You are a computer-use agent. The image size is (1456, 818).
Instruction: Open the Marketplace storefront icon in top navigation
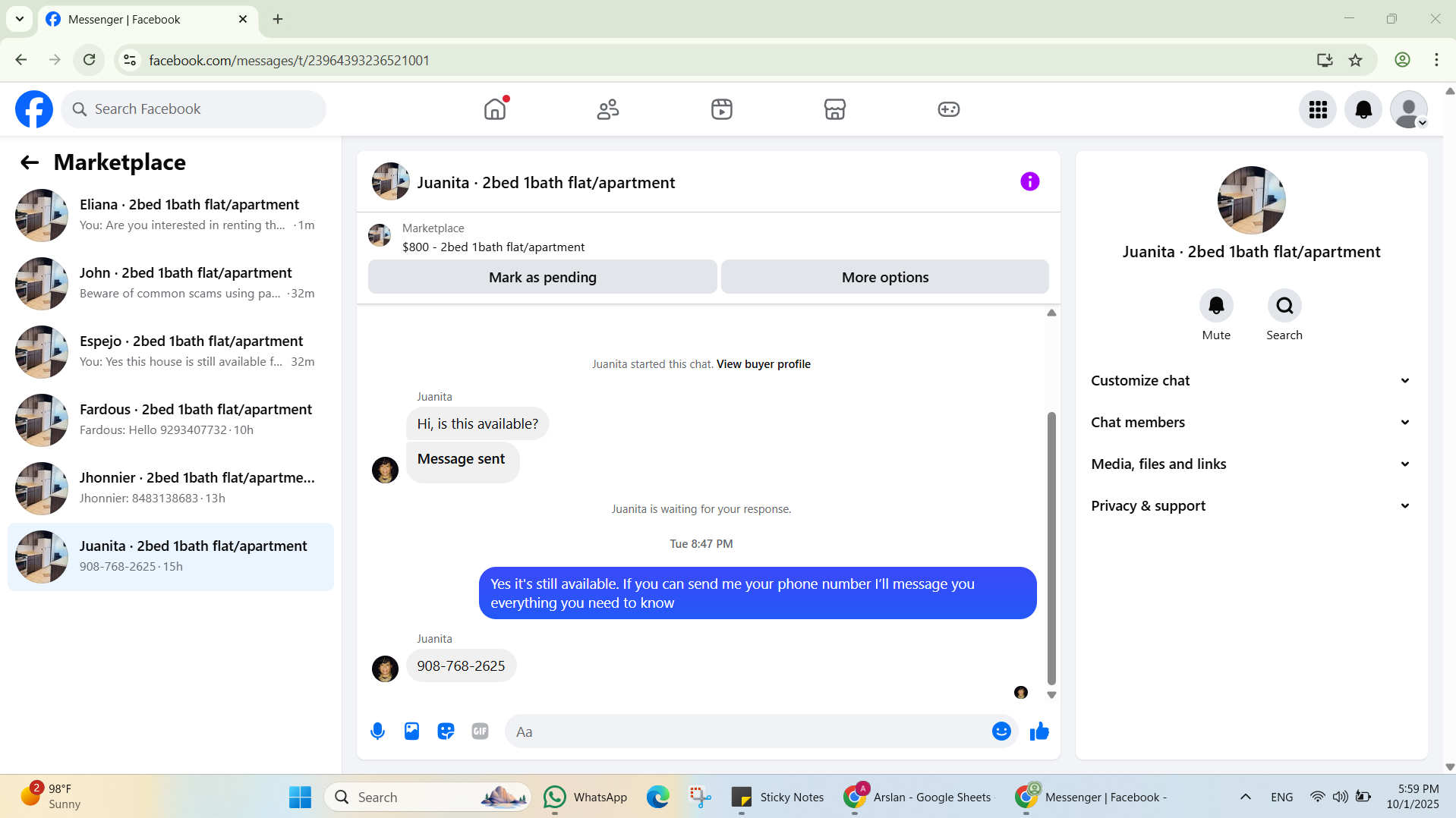[x=835, y=109]
